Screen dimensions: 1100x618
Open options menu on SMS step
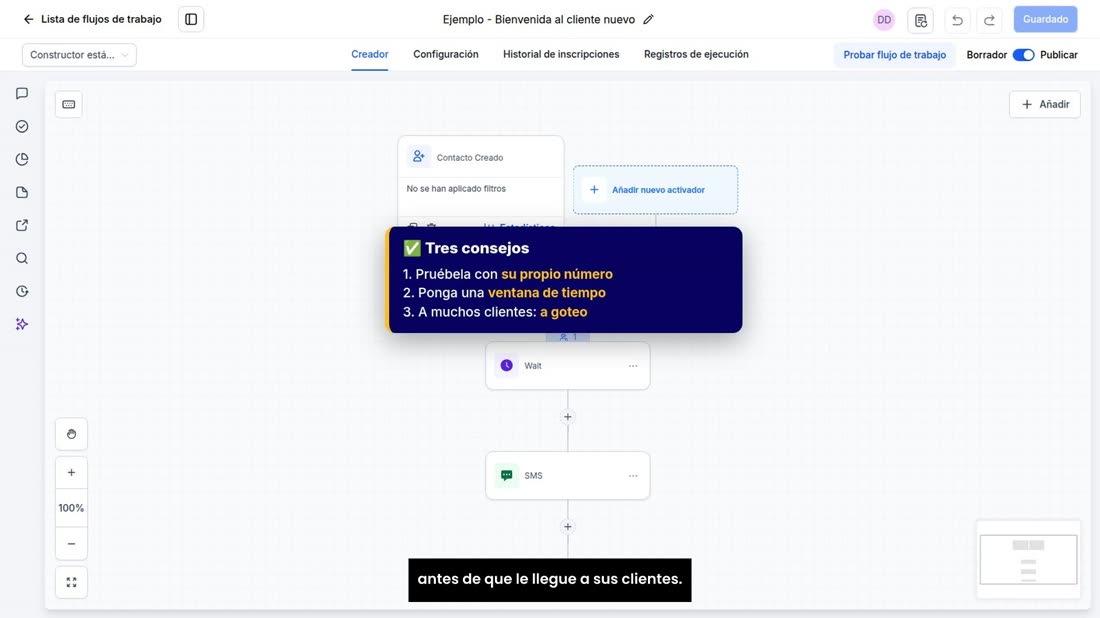point(633,476)
